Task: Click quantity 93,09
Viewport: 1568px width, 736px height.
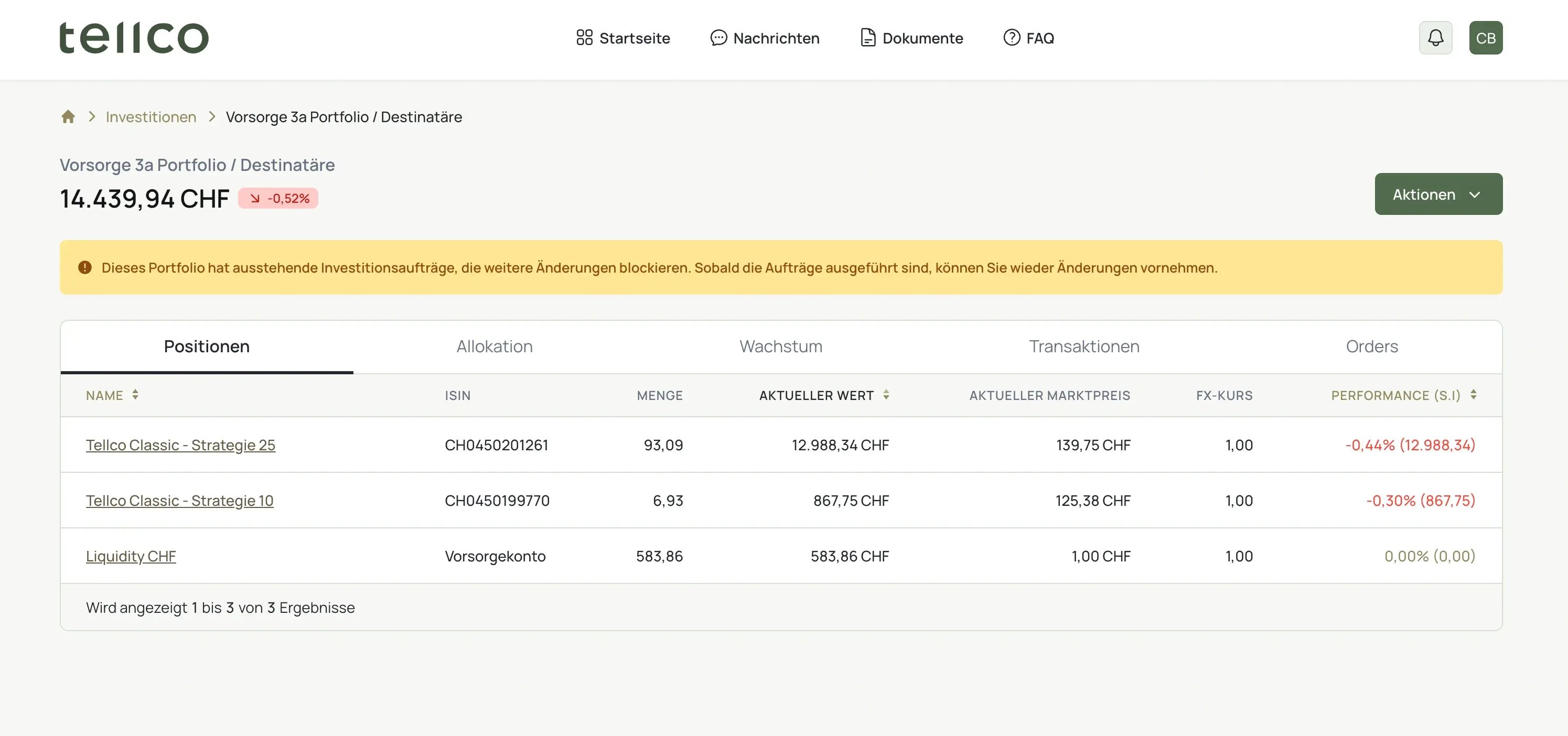Action: (x=663, y=445)
